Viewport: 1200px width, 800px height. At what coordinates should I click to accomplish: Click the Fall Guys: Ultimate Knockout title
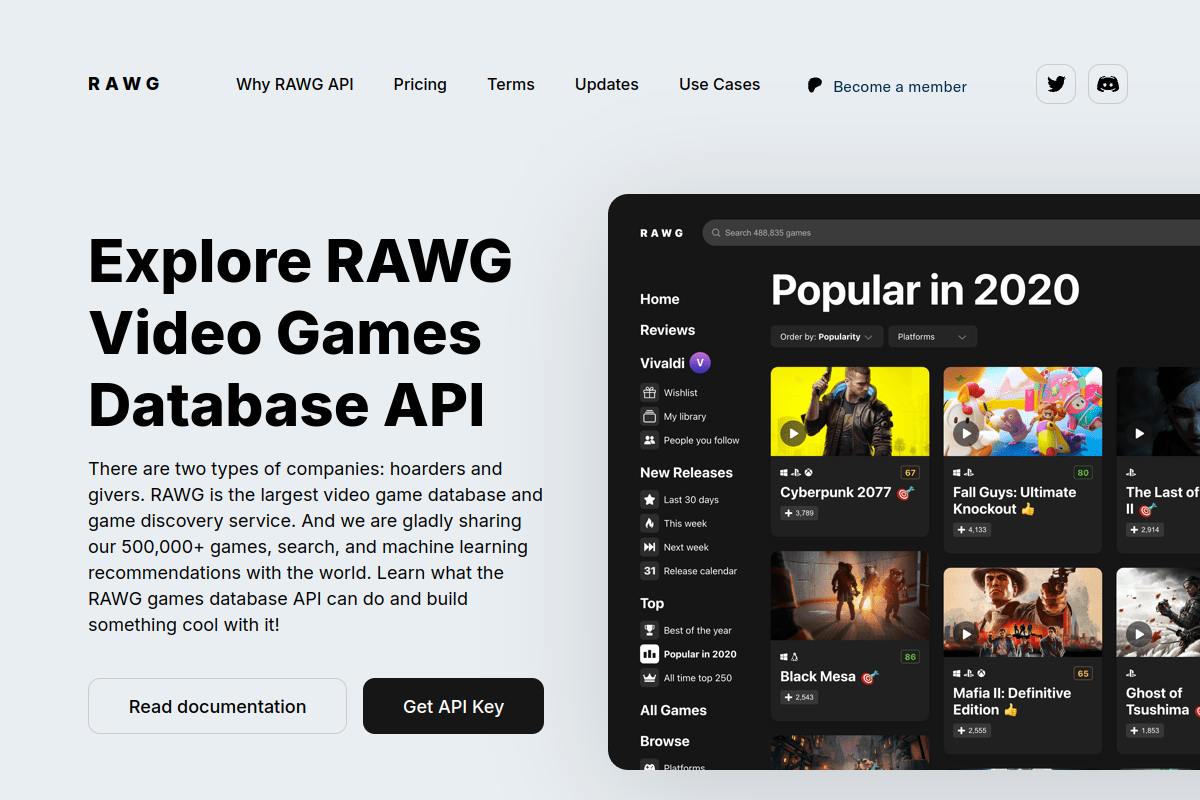click(1015, 500)
